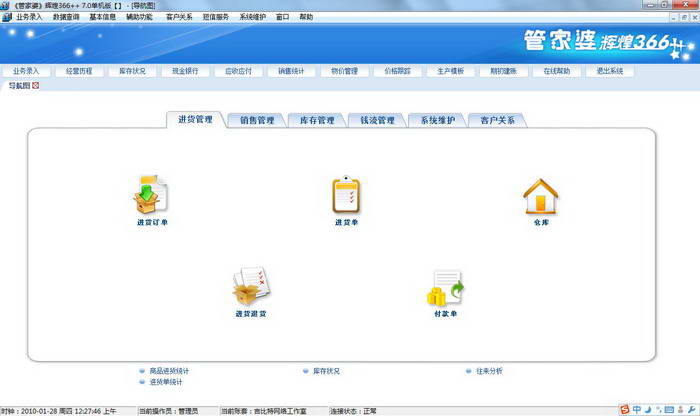Viewport: 700px width, 416px height.
Task: Click the application icon in menu bar
Action: click(7, 17)
